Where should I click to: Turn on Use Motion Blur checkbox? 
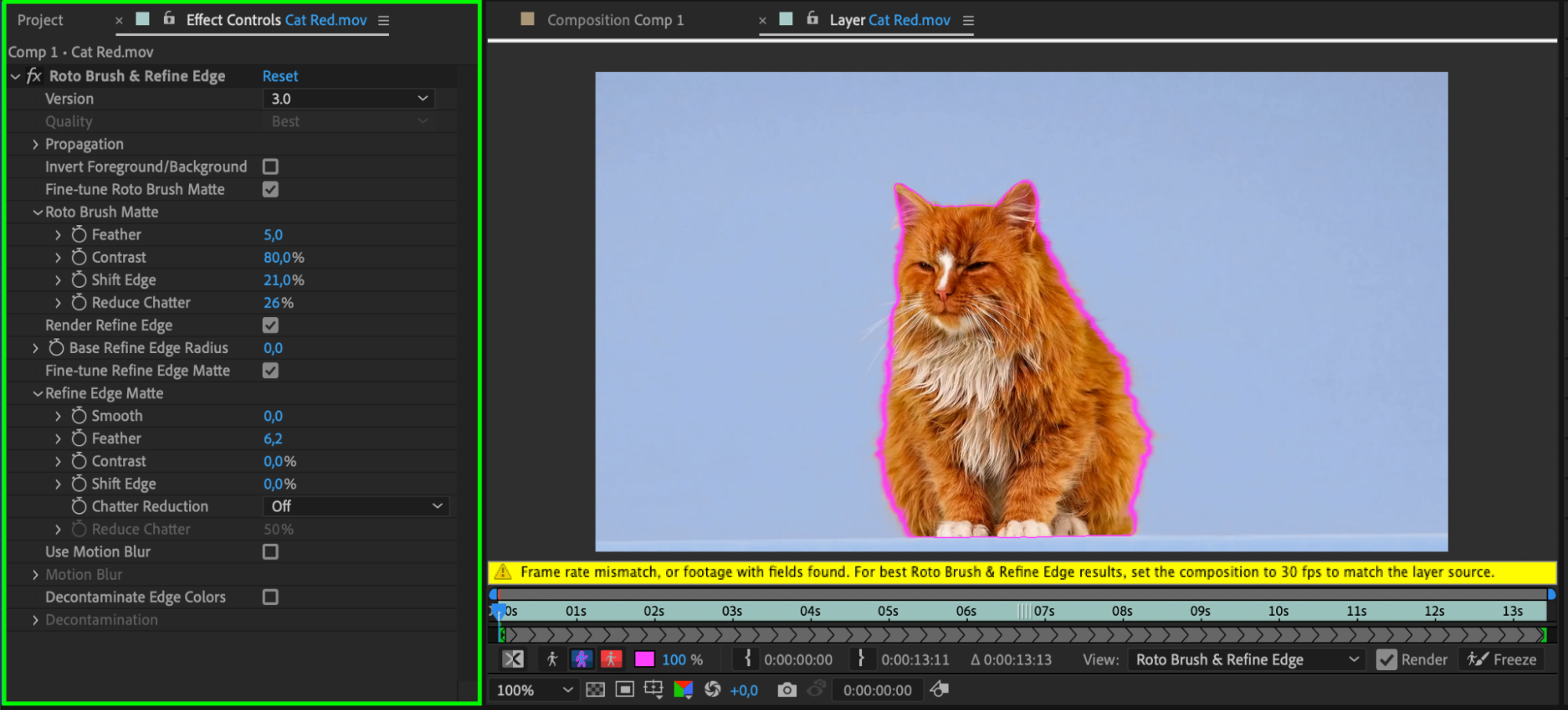(271, 552)
